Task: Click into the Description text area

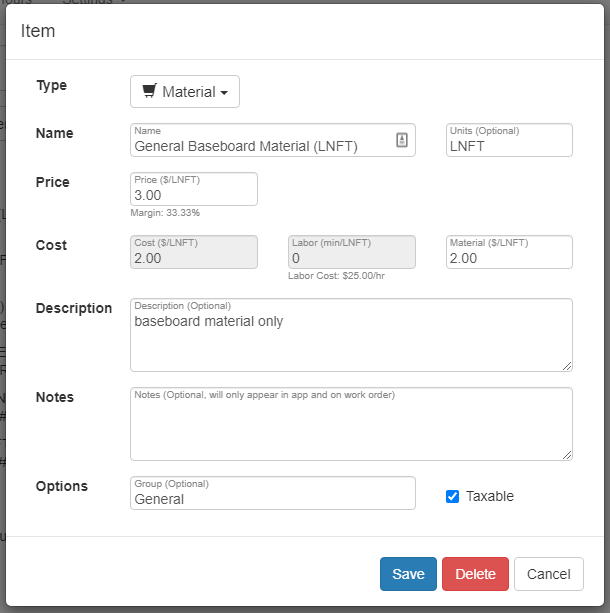Action: click(351, 335)
